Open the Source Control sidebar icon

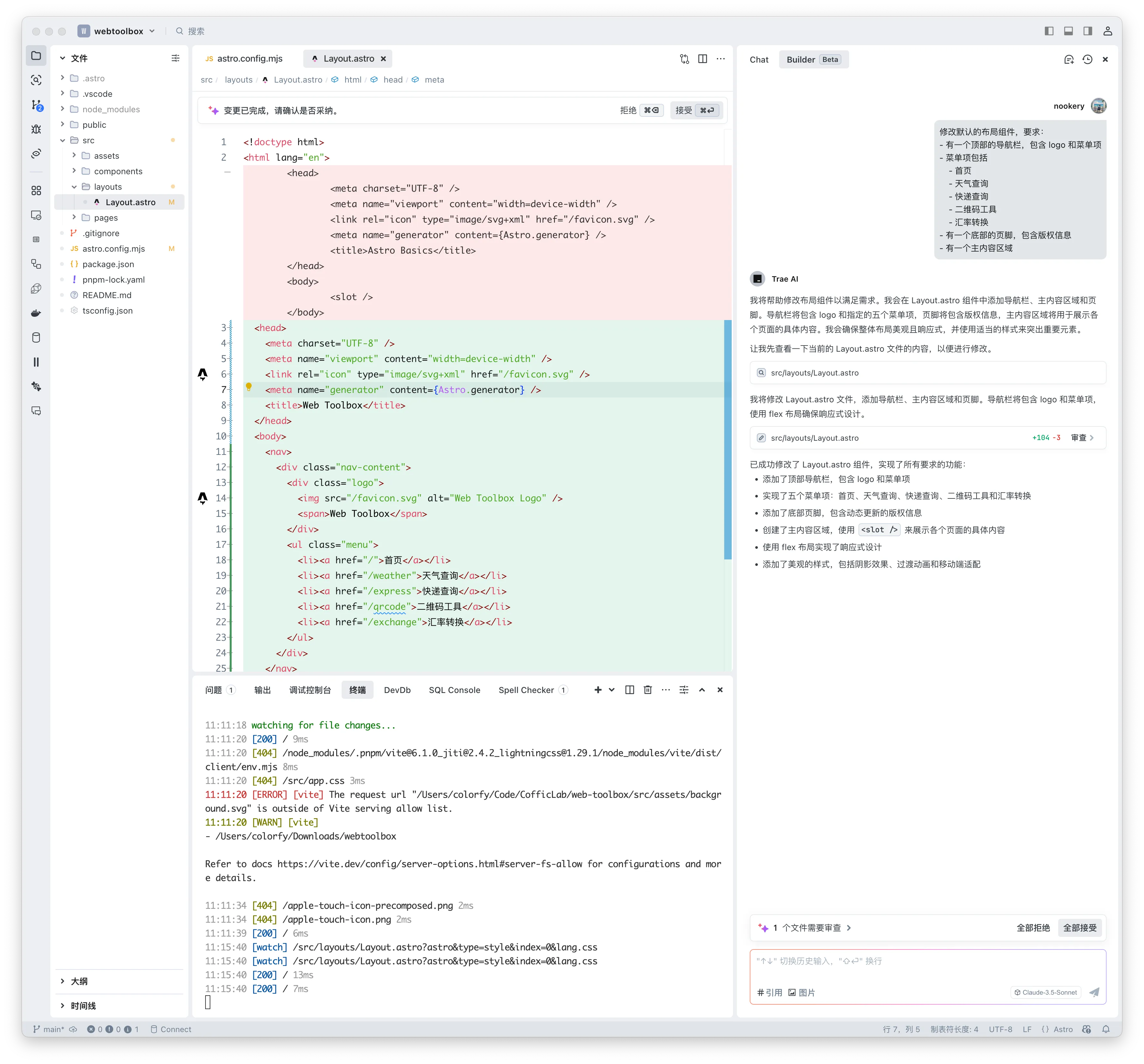(x=36, y=105)
